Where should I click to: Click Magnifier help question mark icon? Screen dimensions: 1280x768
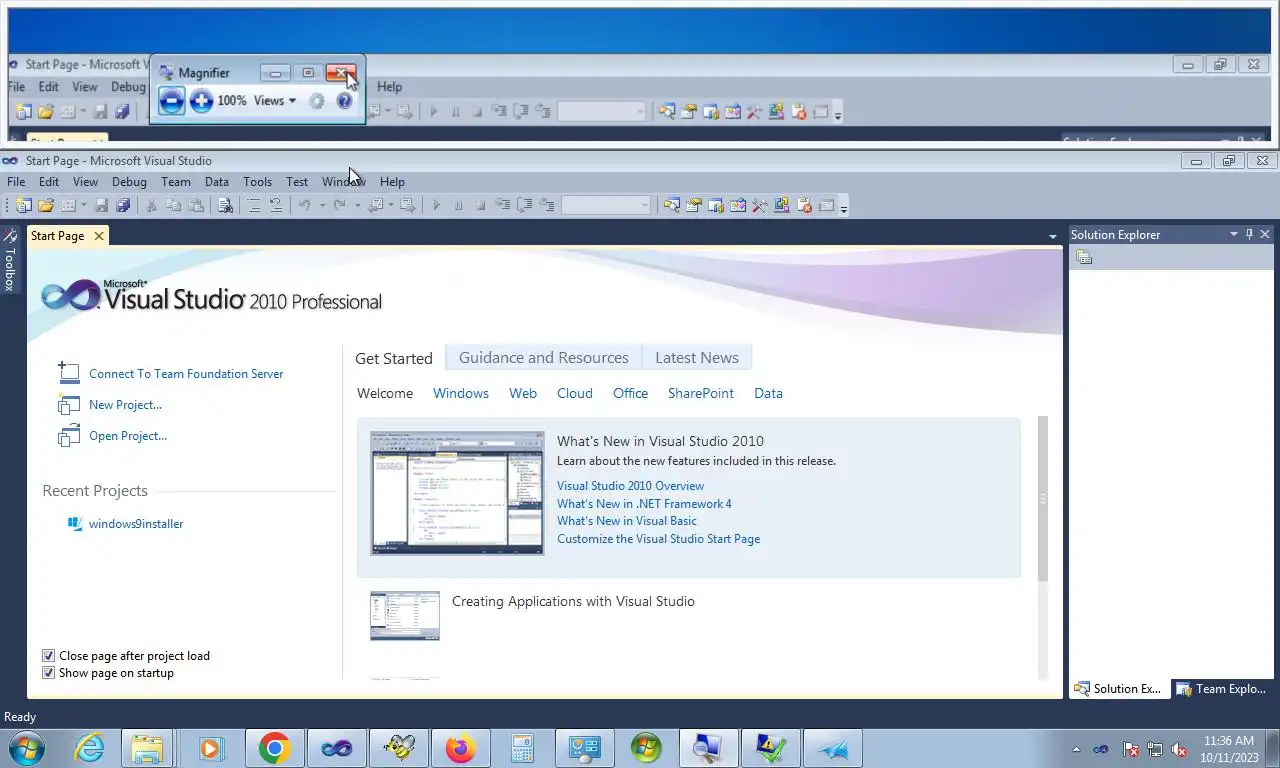pyautogui.click(x=344, y=100)
